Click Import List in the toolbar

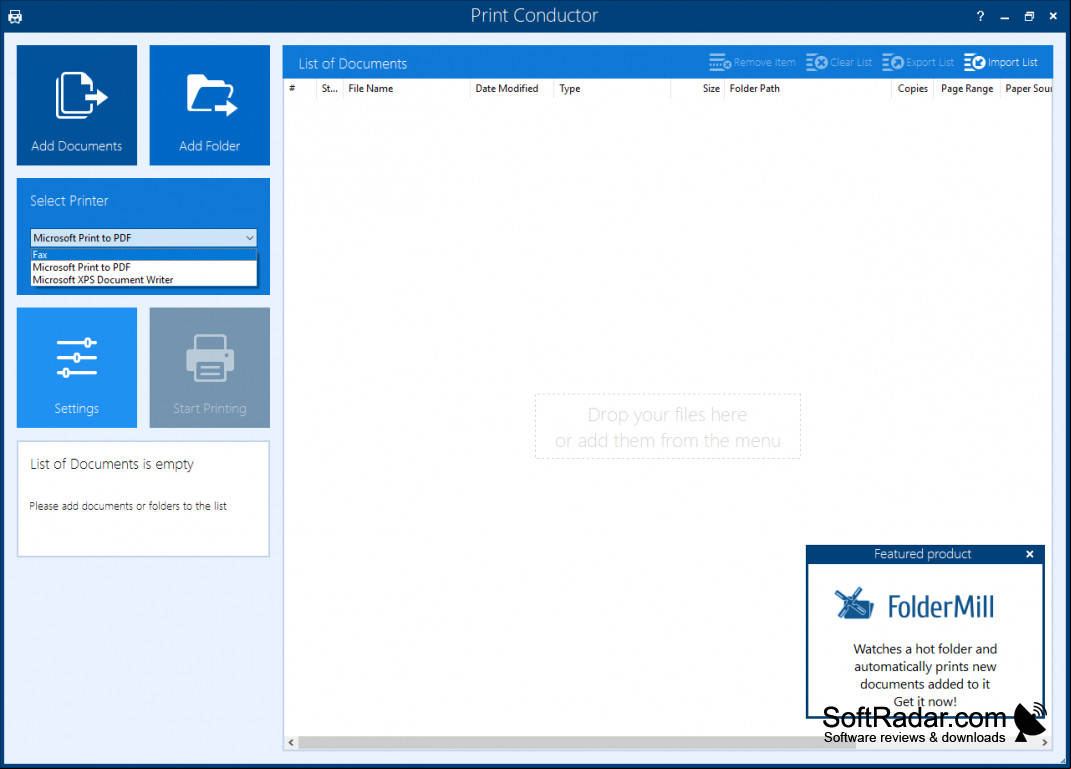[x=1001, y=62]
